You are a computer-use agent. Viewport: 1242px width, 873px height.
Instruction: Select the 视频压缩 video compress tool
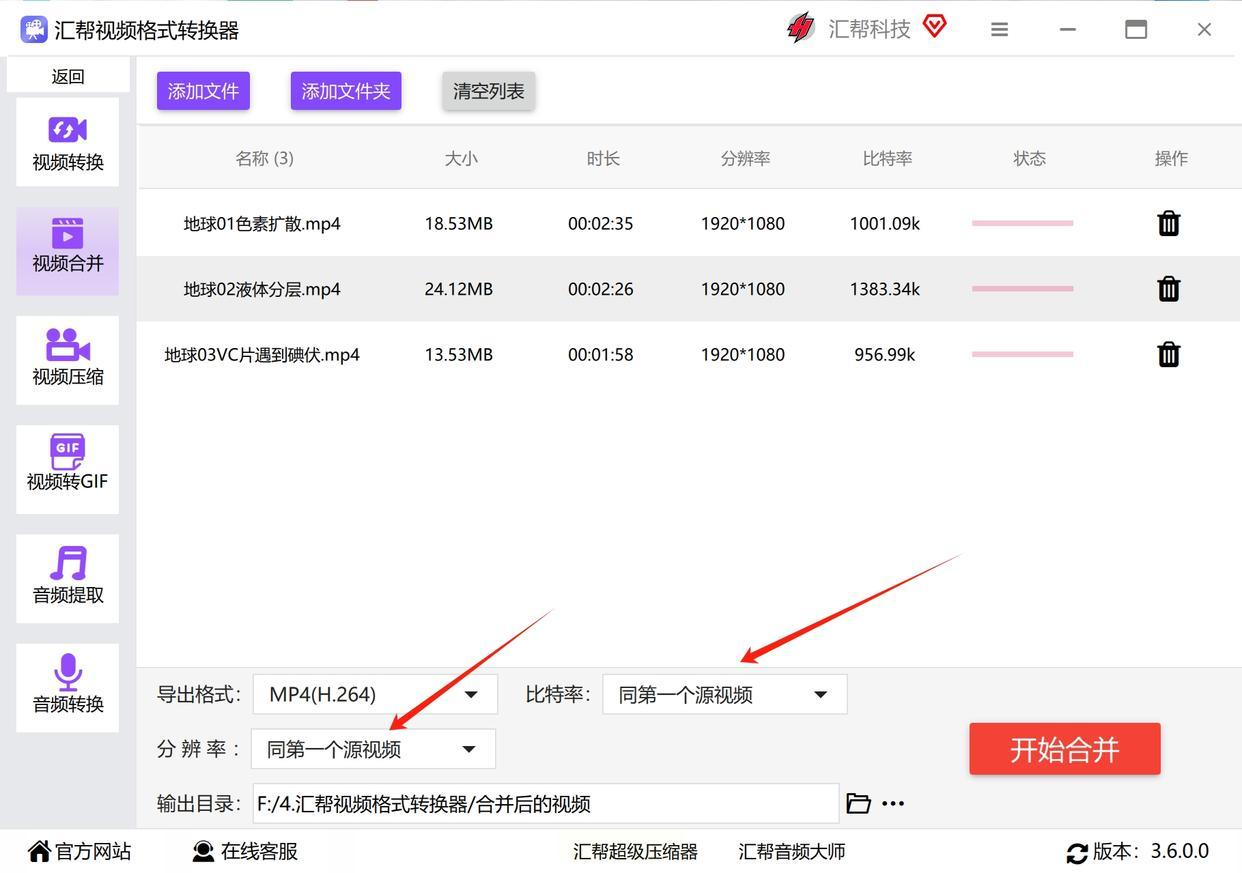[67, 359]
